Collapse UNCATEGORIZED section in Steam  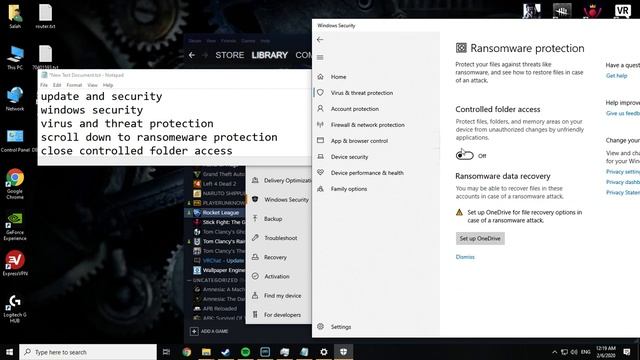point(189,280)
